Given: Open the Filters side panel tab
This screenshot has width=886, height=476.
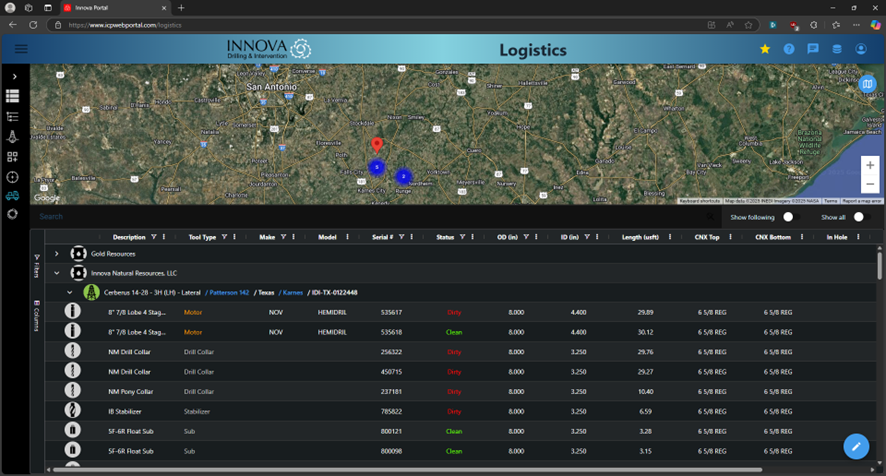Looking at the screenshot, I should click(x=37, y=266).
